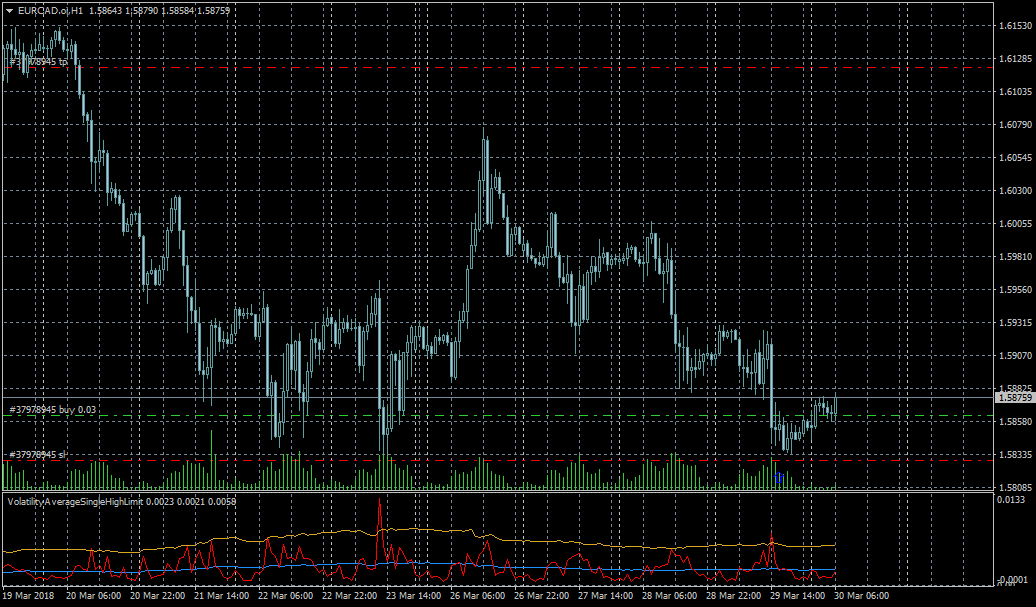Screen dimensions: 1036x607
Task: Click the 1.60790 price axis label
Action: pos(1016,125)
